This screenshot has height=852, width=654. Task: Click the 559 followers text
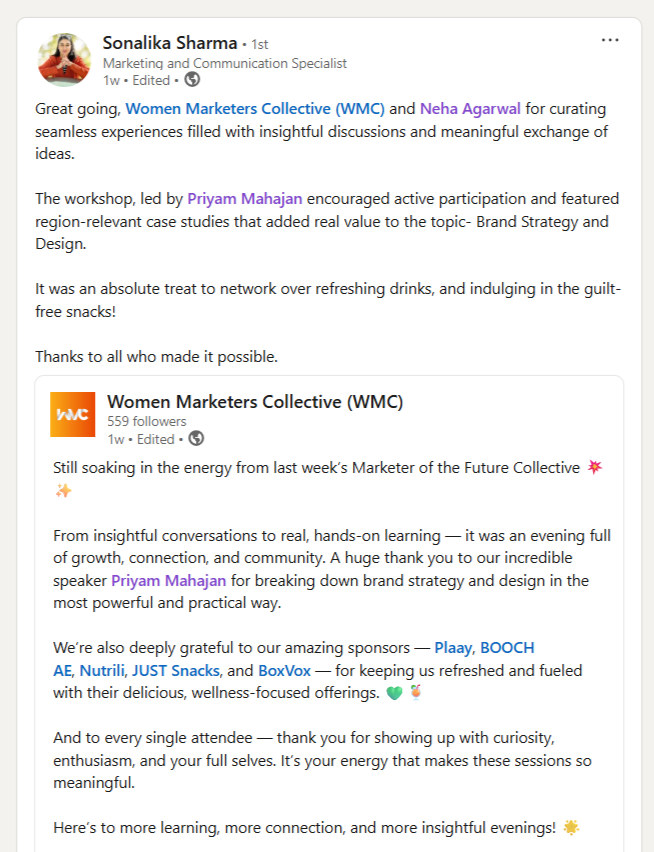(147, 422)
